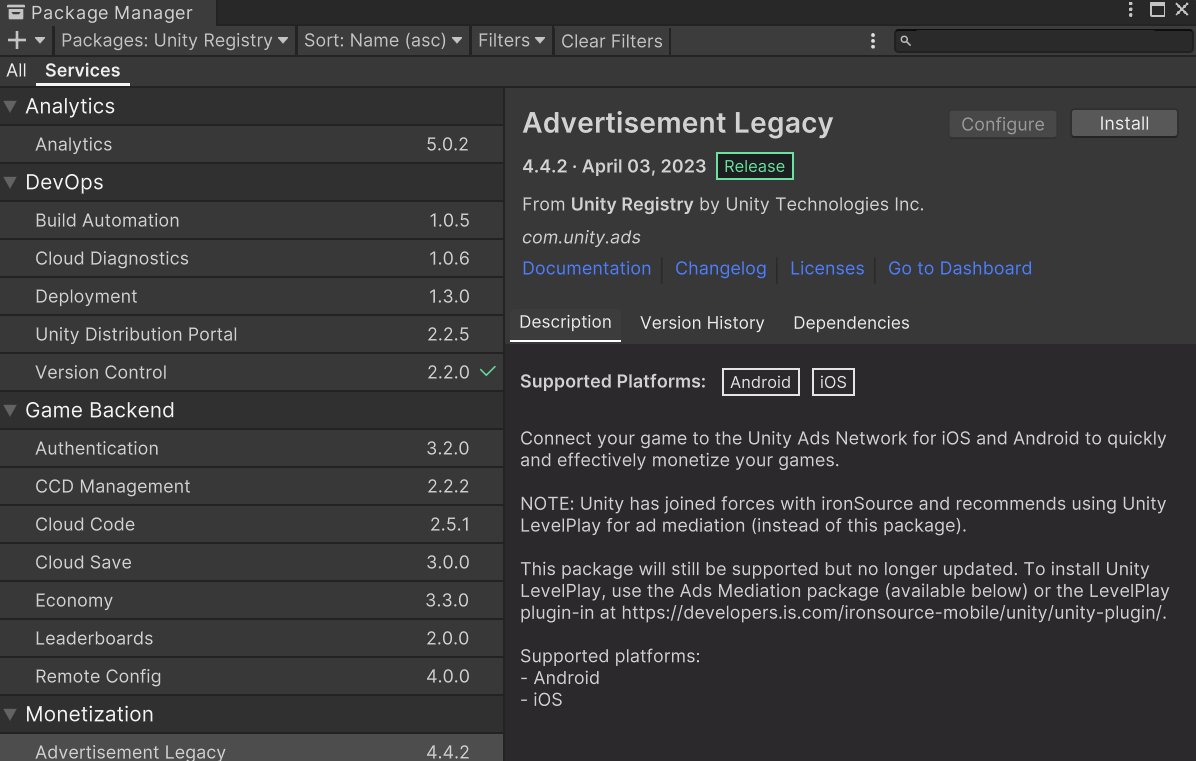Click the Install button
1196x761 pixels.
click(1124, 124)
